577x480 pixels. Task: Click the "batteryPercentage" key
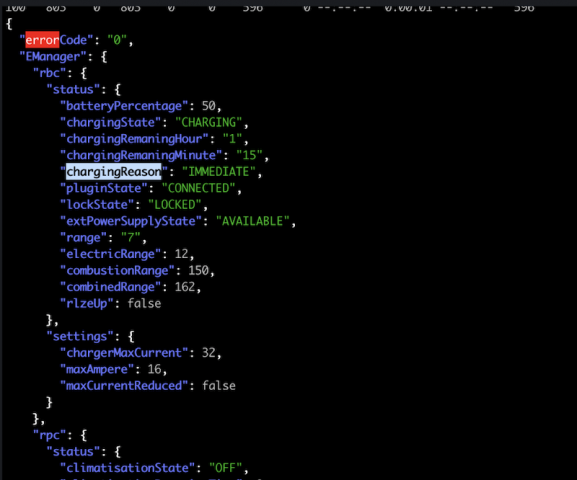click(x=124, y=106)
